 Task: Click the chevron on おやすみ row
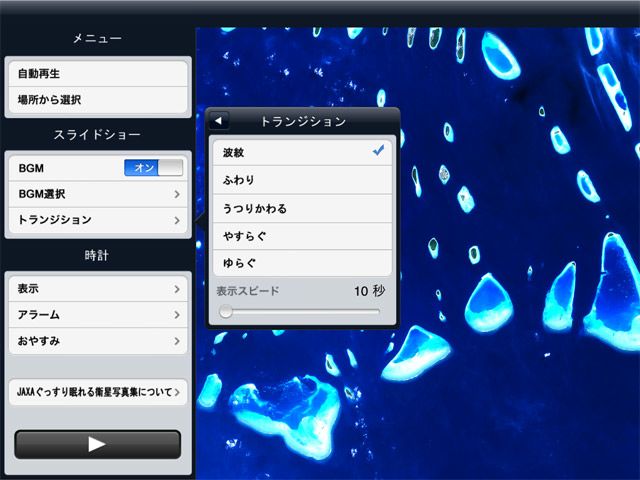[x=177, y=341]
